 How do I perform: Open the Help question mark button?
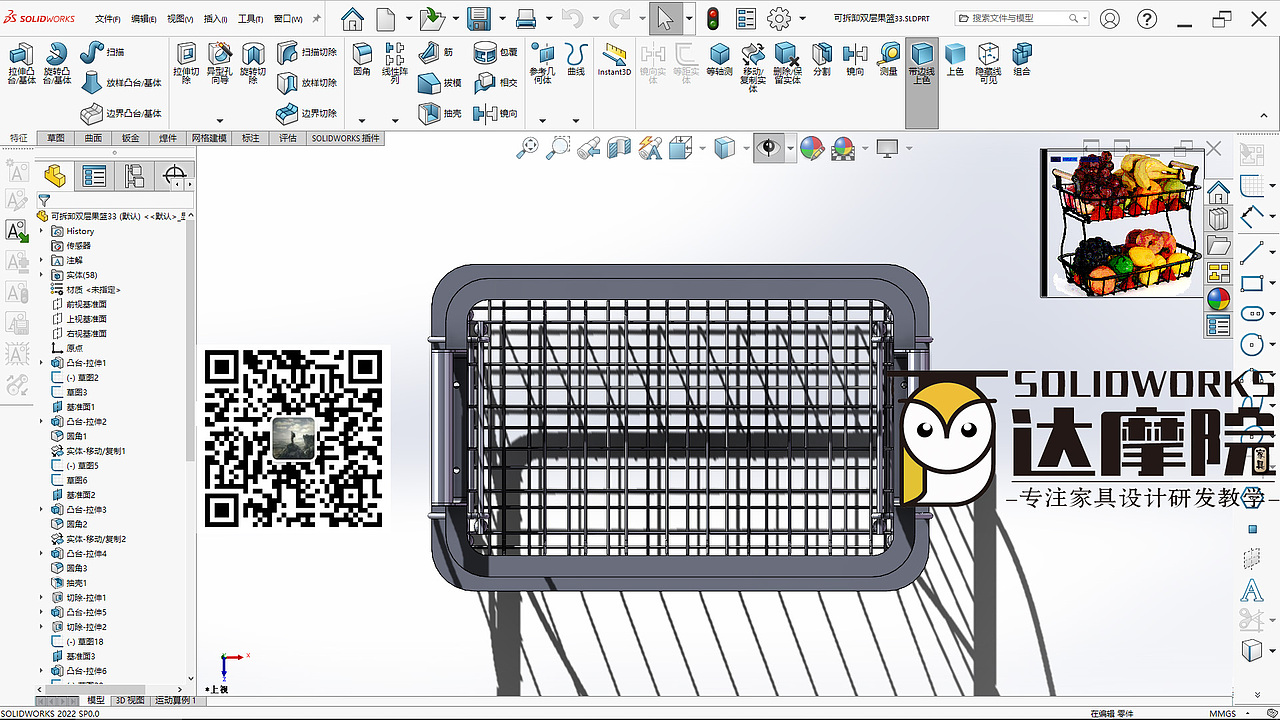(1149, 18)
